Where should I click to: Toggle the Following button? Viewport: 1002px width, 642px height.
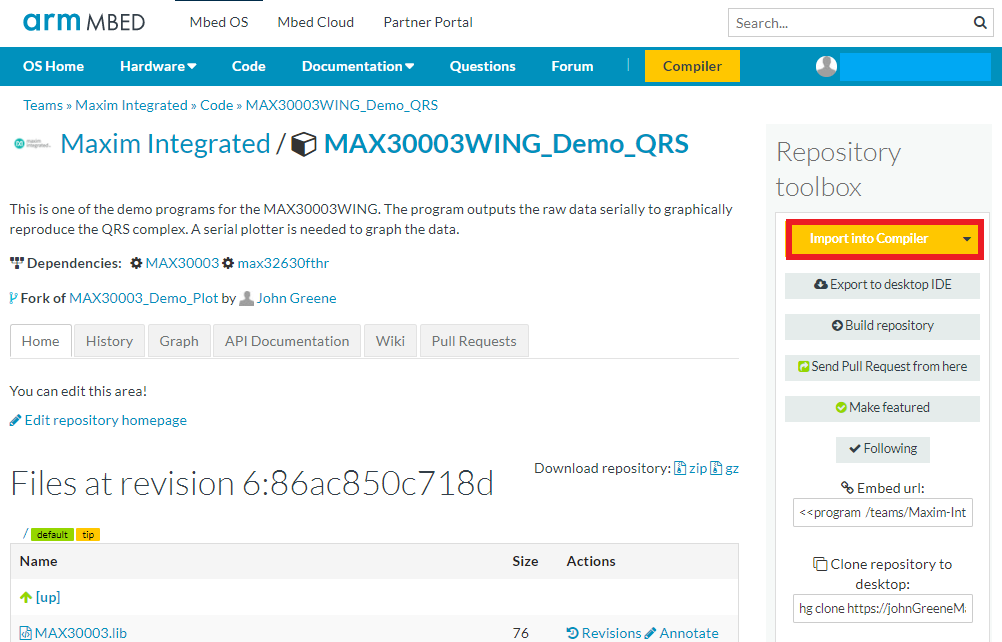883,449
